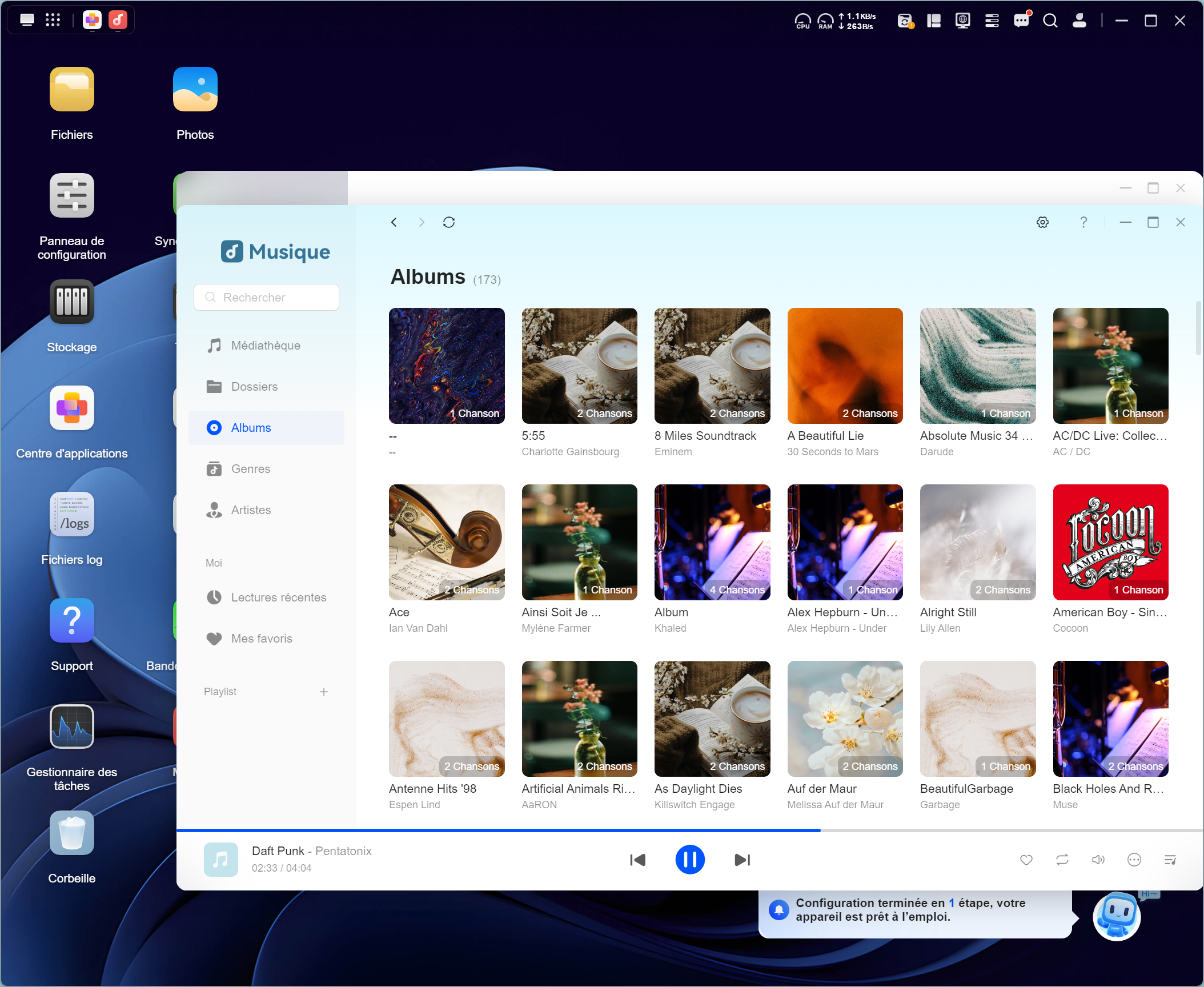The image size is (1204, 987).
Task: Open Dossiers in the sidebar
Action: click(x=266, y=387)
